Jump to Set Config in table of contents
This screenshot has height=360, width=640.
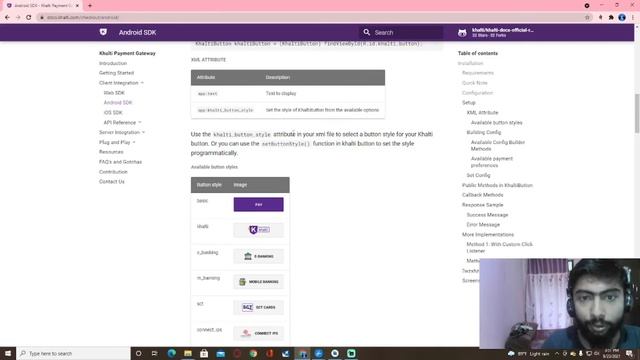(478, 175)
